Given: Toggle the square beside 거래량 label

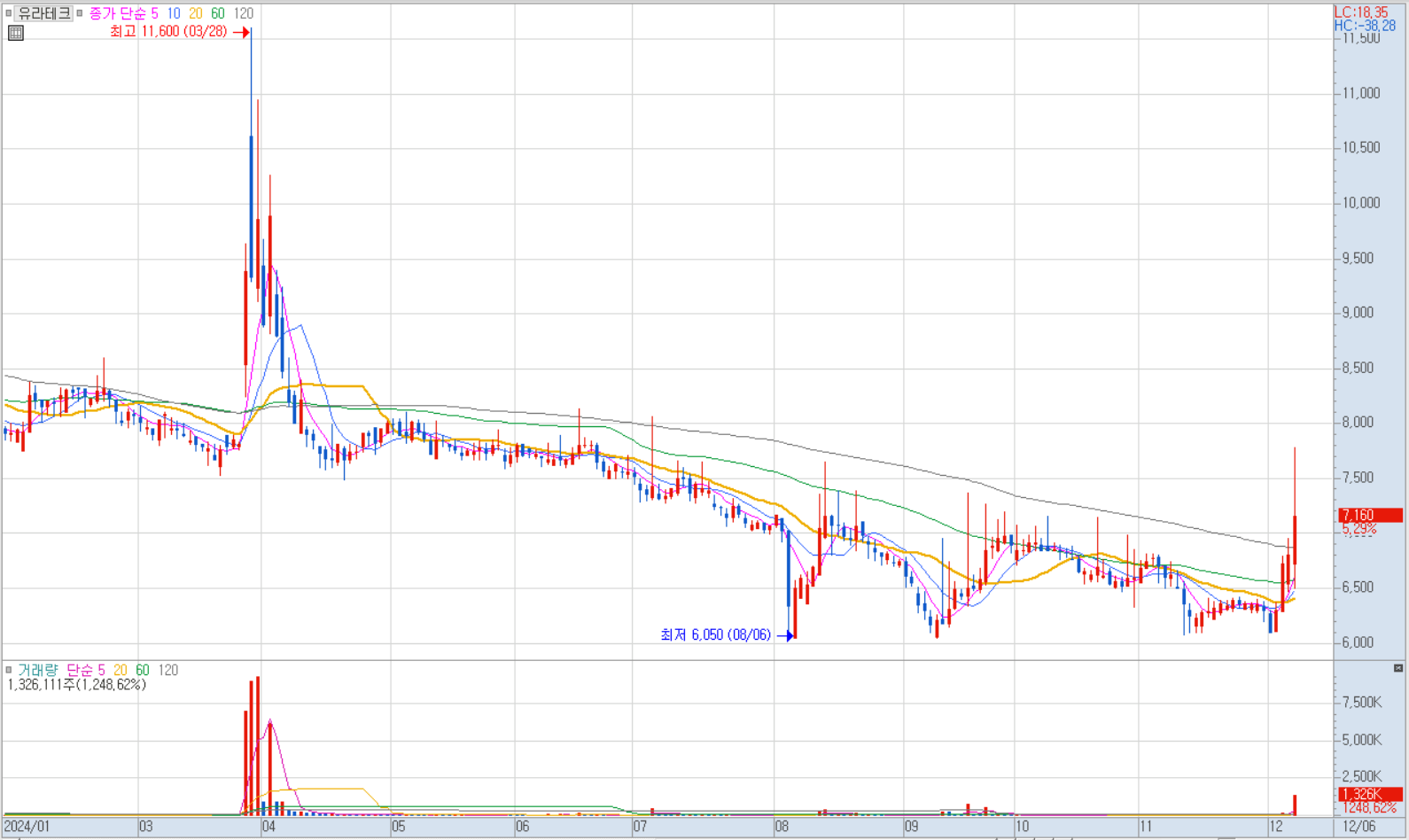Looking at the screenshot, I should (x=9, y=670).
